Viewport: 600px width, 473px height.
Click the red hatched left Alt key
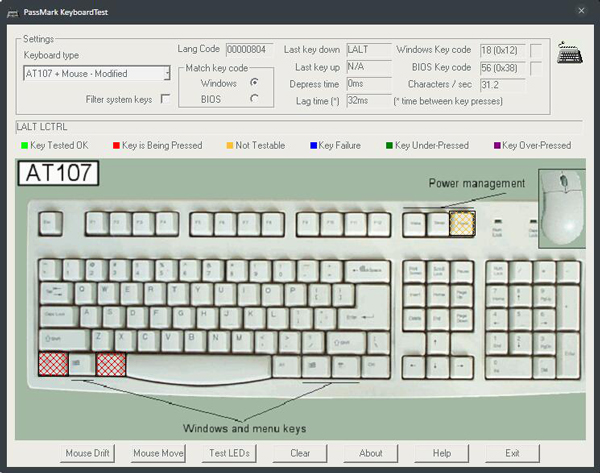pyautogui.click(x=111, y=364)
